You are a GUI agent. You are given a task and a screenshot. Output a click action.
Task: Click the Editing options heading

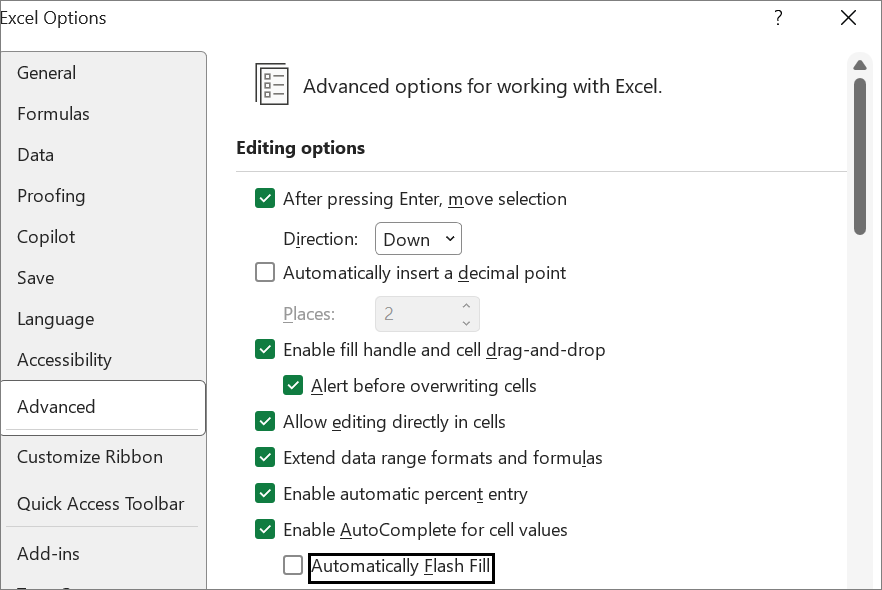tap(300, 148)
